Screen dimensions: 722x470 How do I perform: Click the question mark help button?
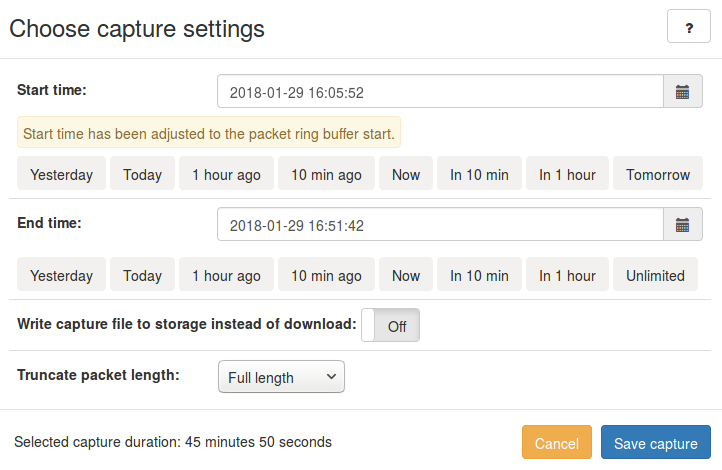(x=689, y=26)
